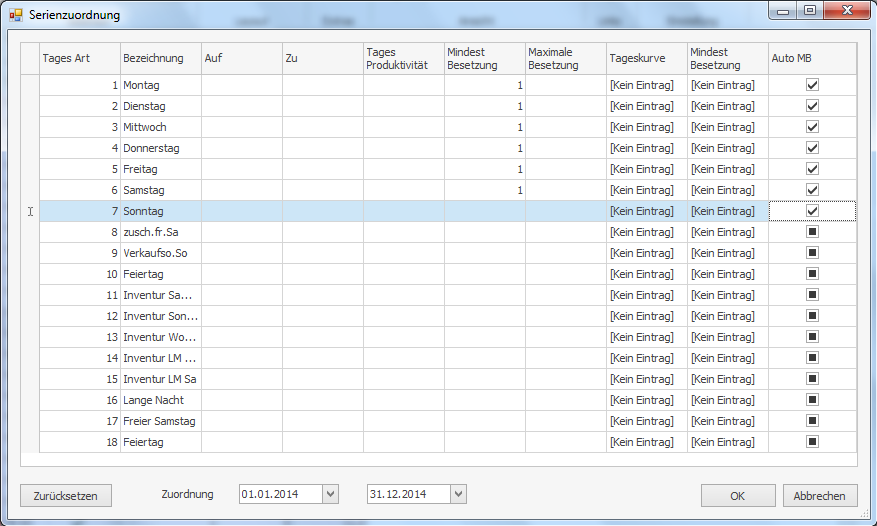Toggle Auto MB checkbox for Sonntag
Screen dimensions: 877x526
click(812, 211)
